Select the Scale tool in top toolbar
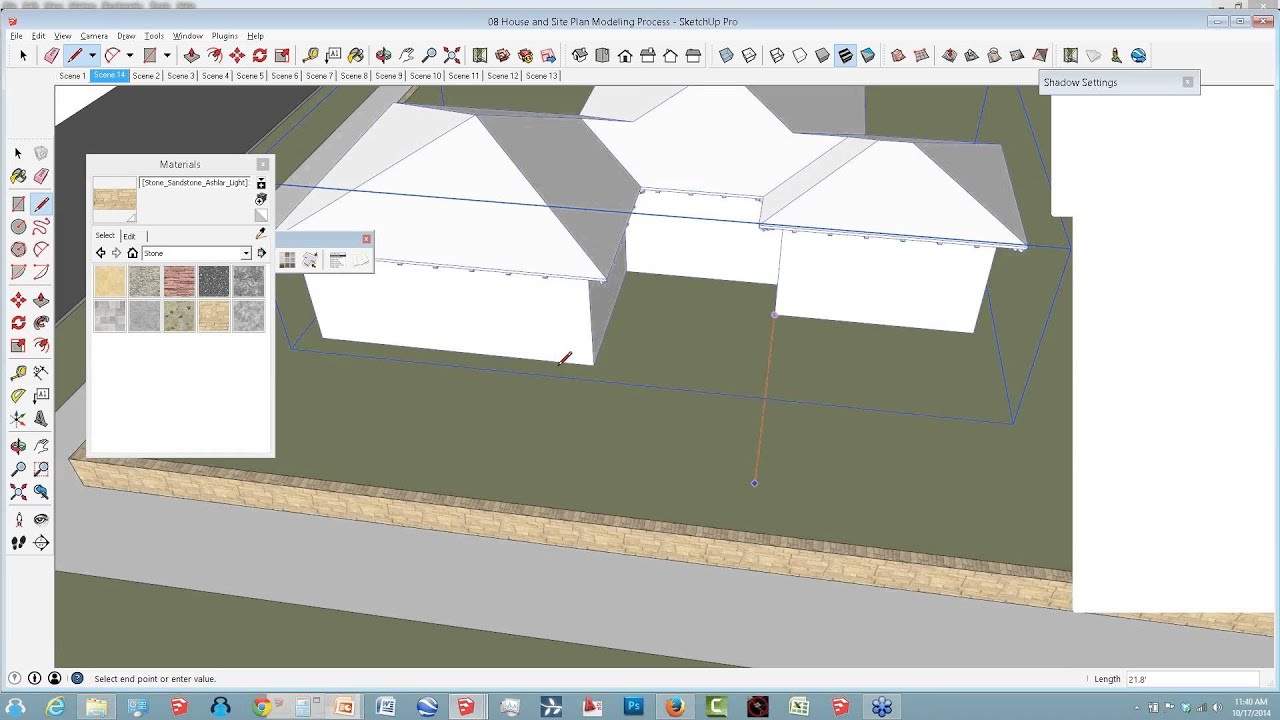This screenshot has height=720, width=1280. pos(282,56)
